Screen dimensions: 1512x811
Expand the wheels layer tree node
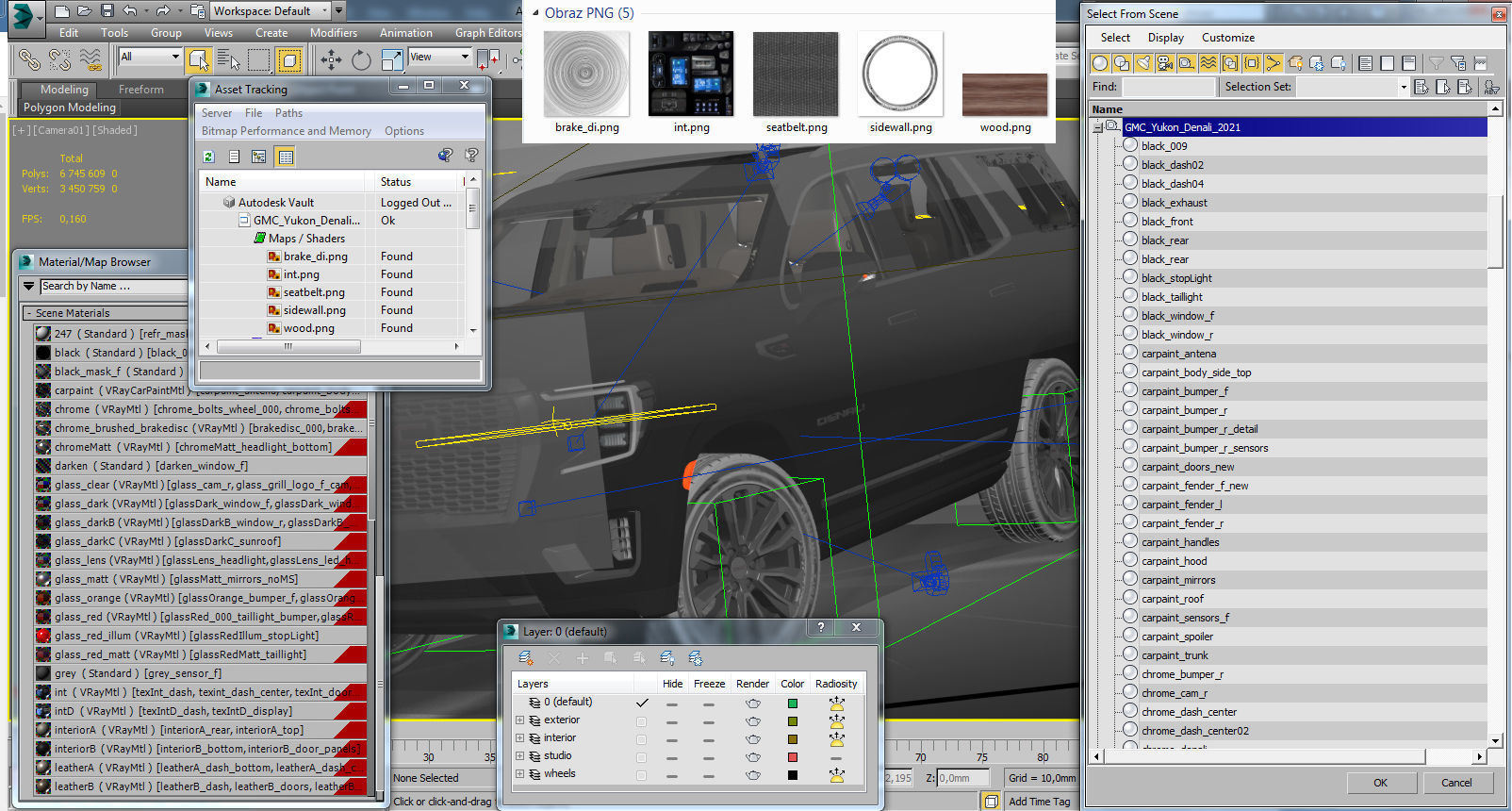click(x=519, y=774)
